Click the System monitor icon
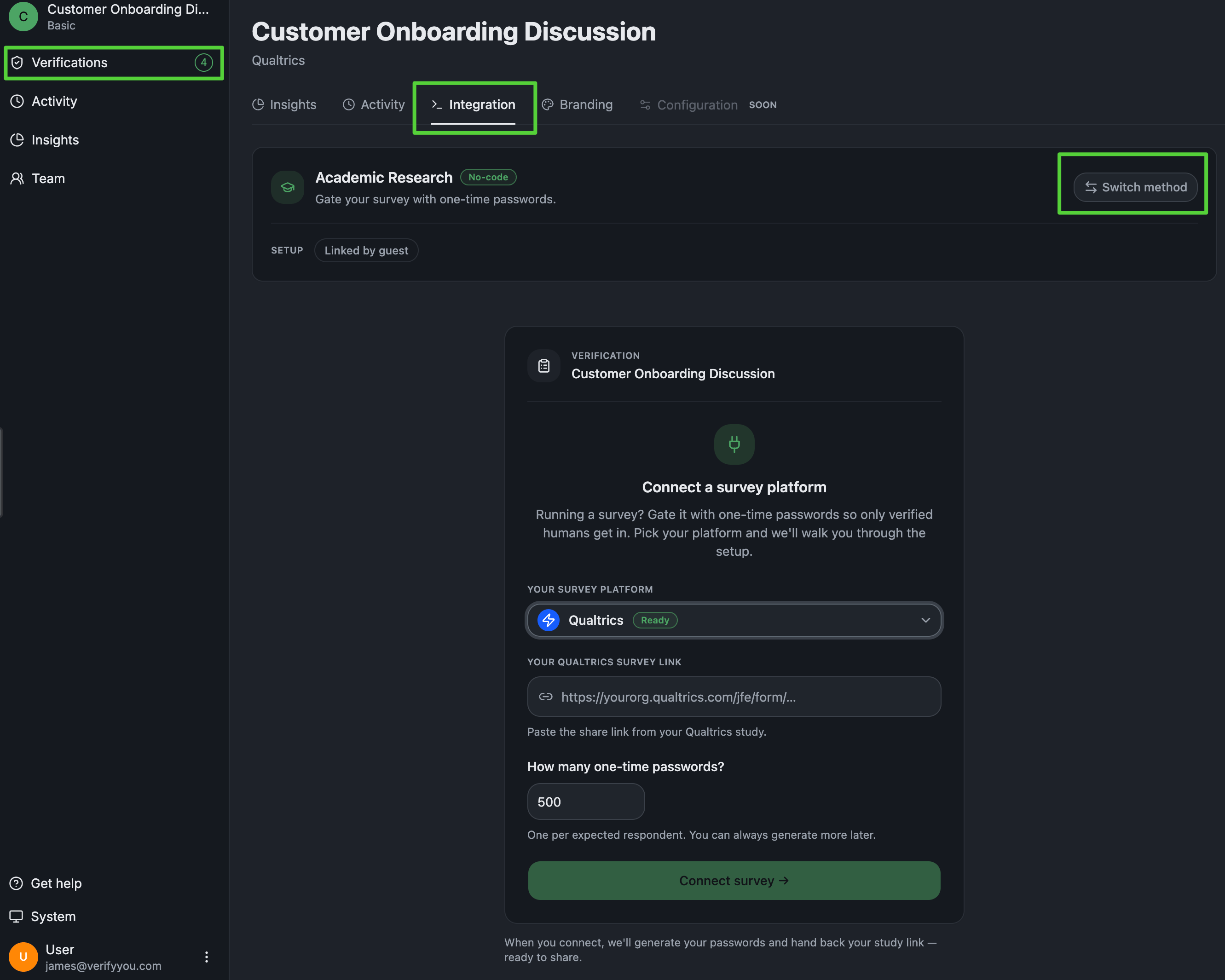This screenshot has height=980, width=1225. [x=17, y=917]
